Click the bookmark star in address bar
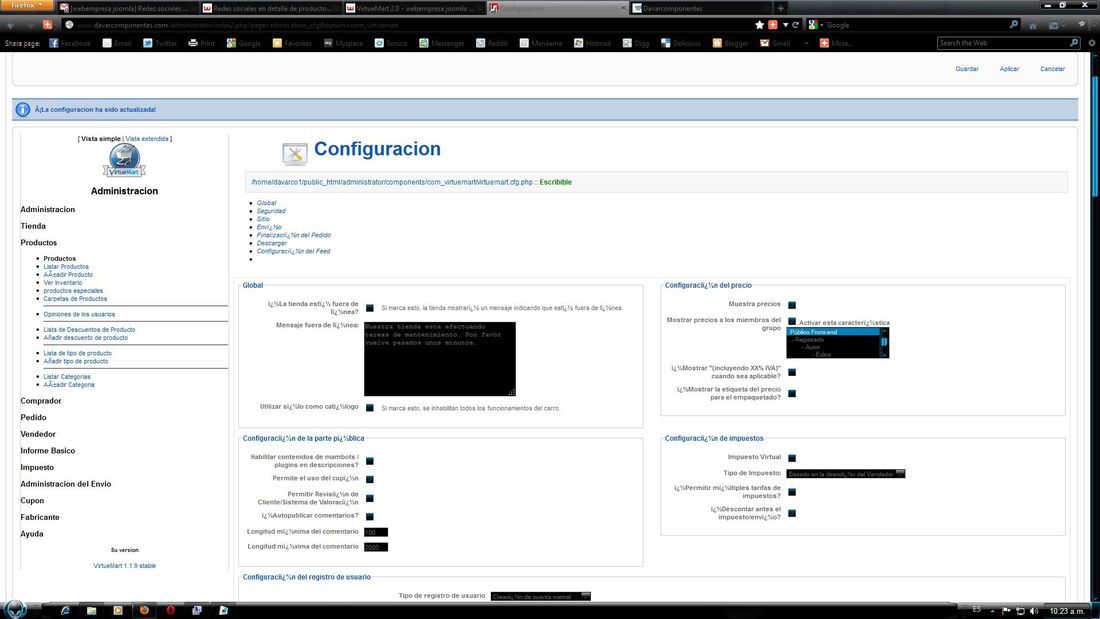Image resolution: width=1100 pixels, height=619 pixels. (x=759, y=25)
